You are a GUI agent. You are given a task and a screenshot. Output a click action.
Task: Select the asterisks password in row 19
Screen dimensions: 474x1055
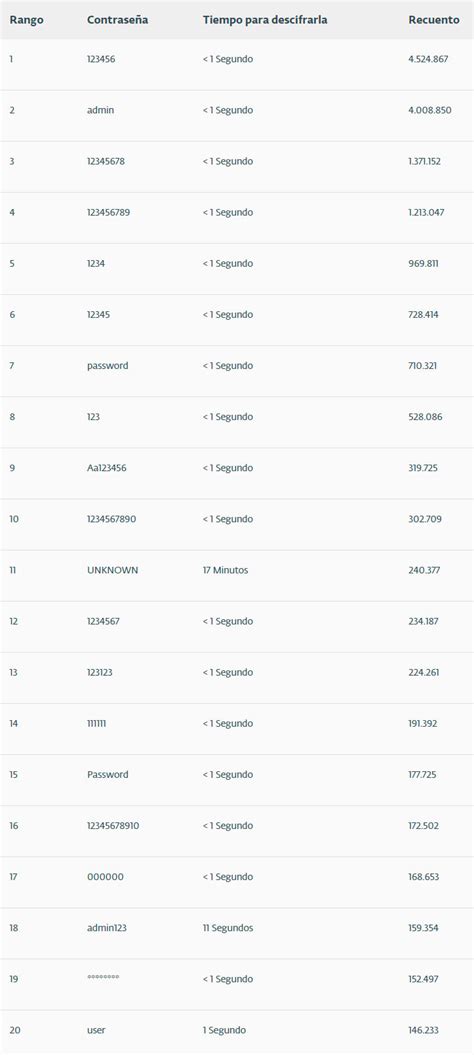coord(103,977)
